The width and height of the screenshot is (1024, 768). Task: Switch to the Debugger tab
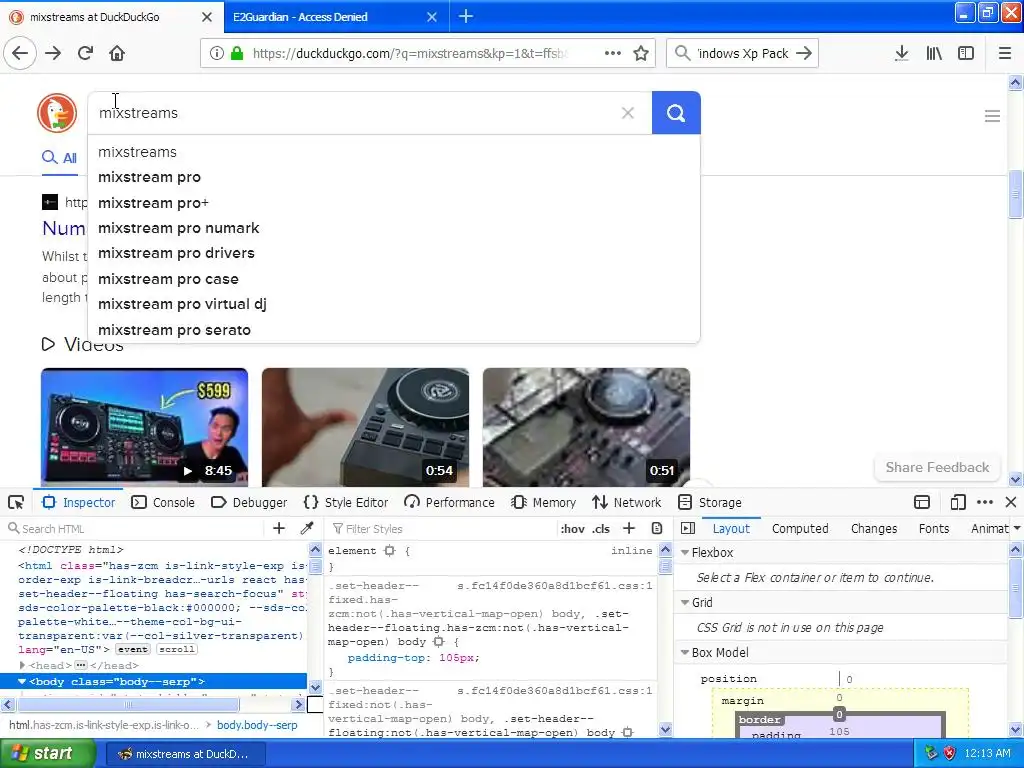pos(249,502)
